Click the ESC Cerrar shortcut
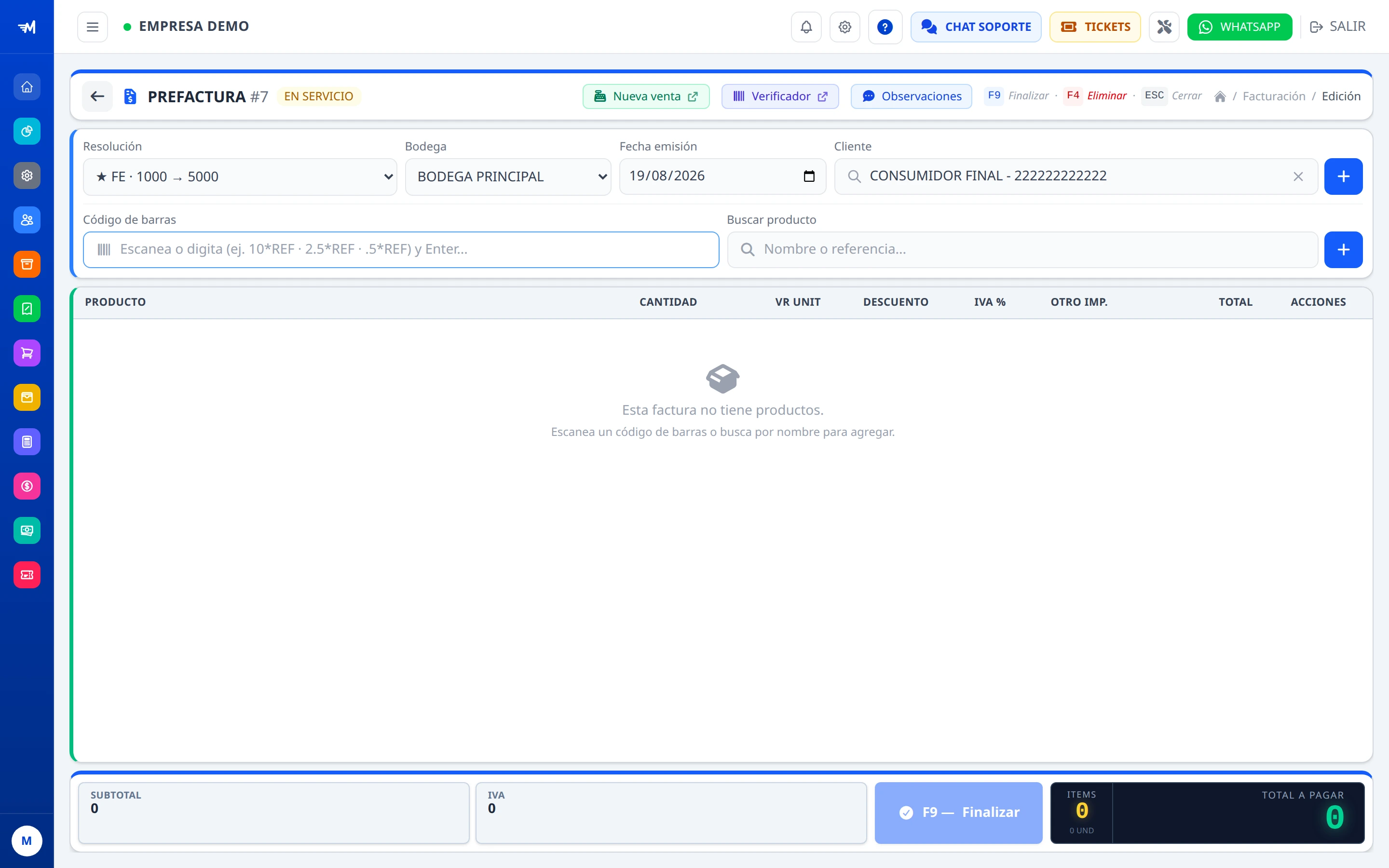1389x868 pixels. point(1172,96)
